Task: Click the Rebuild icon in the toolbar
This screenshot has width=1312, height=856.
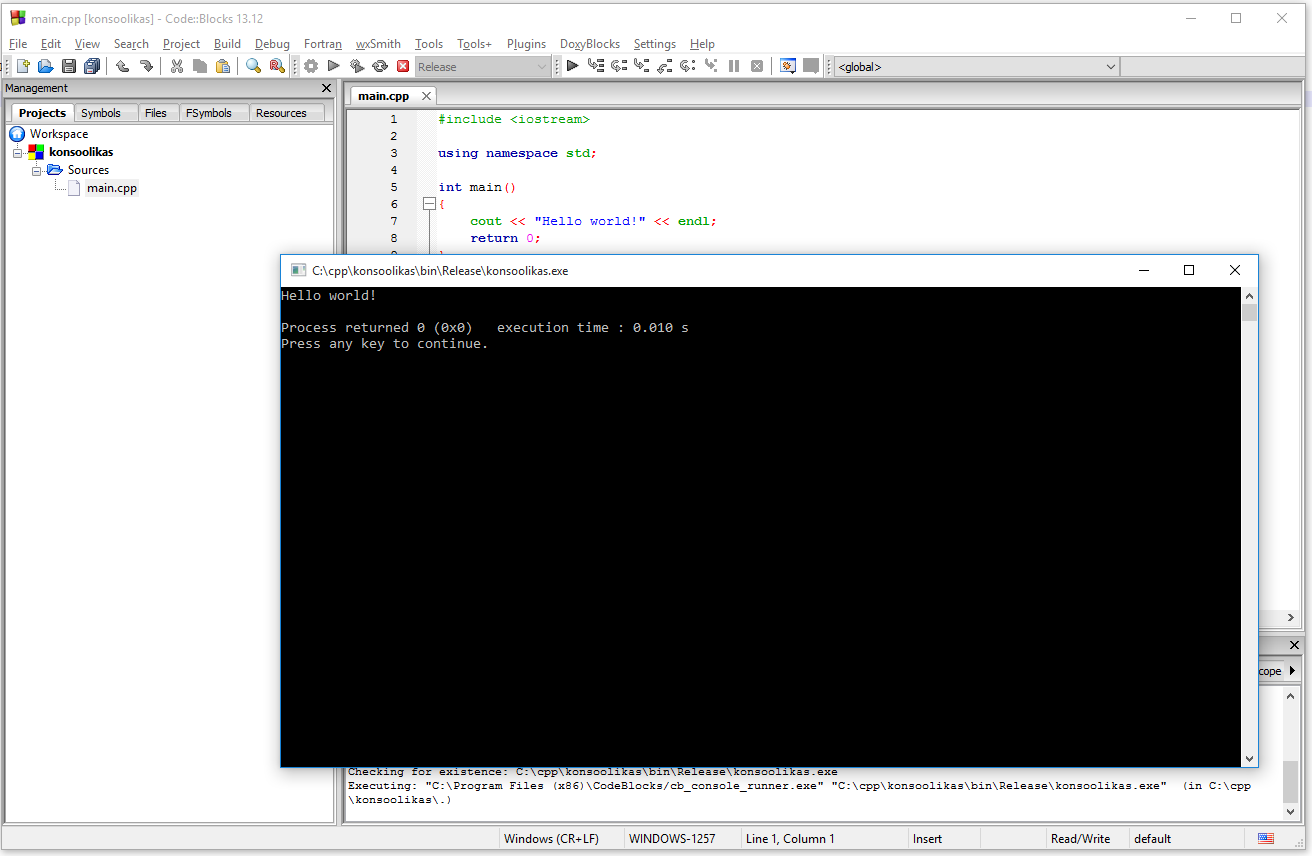Action: 380,66
